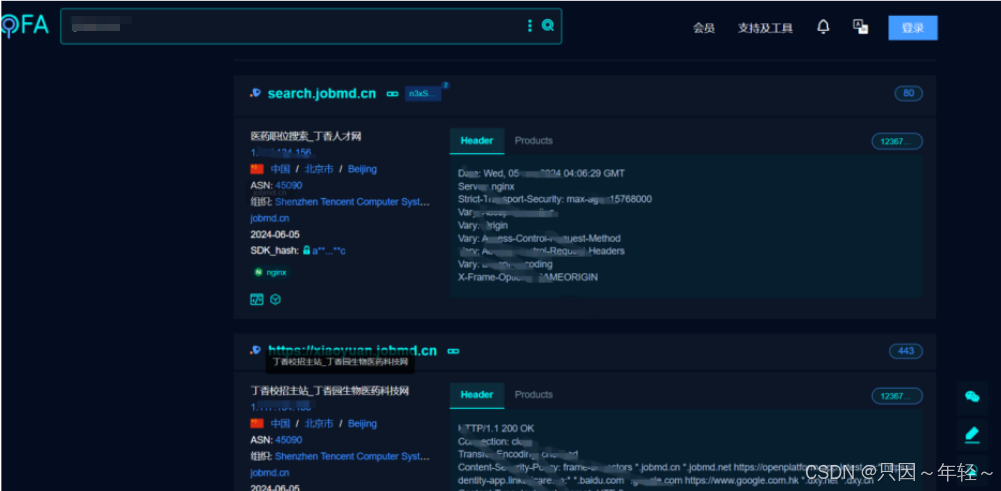
Task: Click the X-Frame-Options SAMEORIGIN line
Action: [528, 277]
